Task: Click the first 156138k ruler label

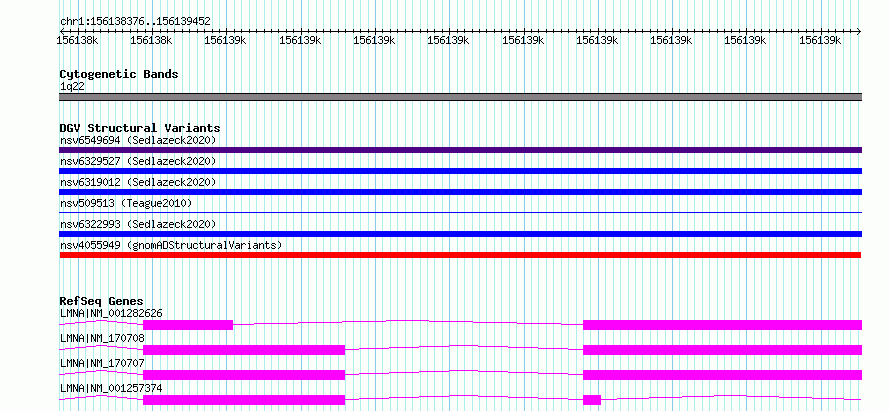Action: pos(78,40)
